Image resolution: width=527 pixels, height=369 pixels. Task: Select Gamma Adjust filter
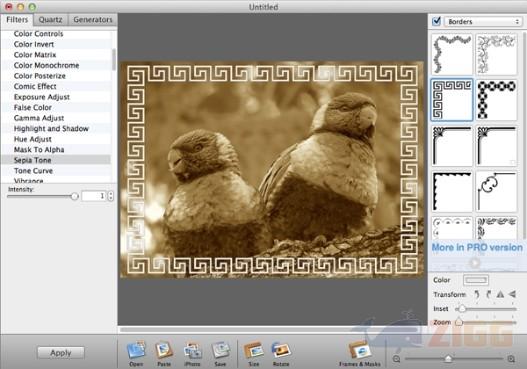pos(56,118)
